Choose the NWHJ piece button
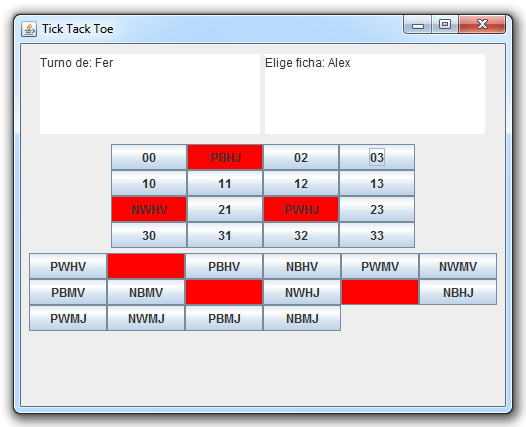 (302, 292)
